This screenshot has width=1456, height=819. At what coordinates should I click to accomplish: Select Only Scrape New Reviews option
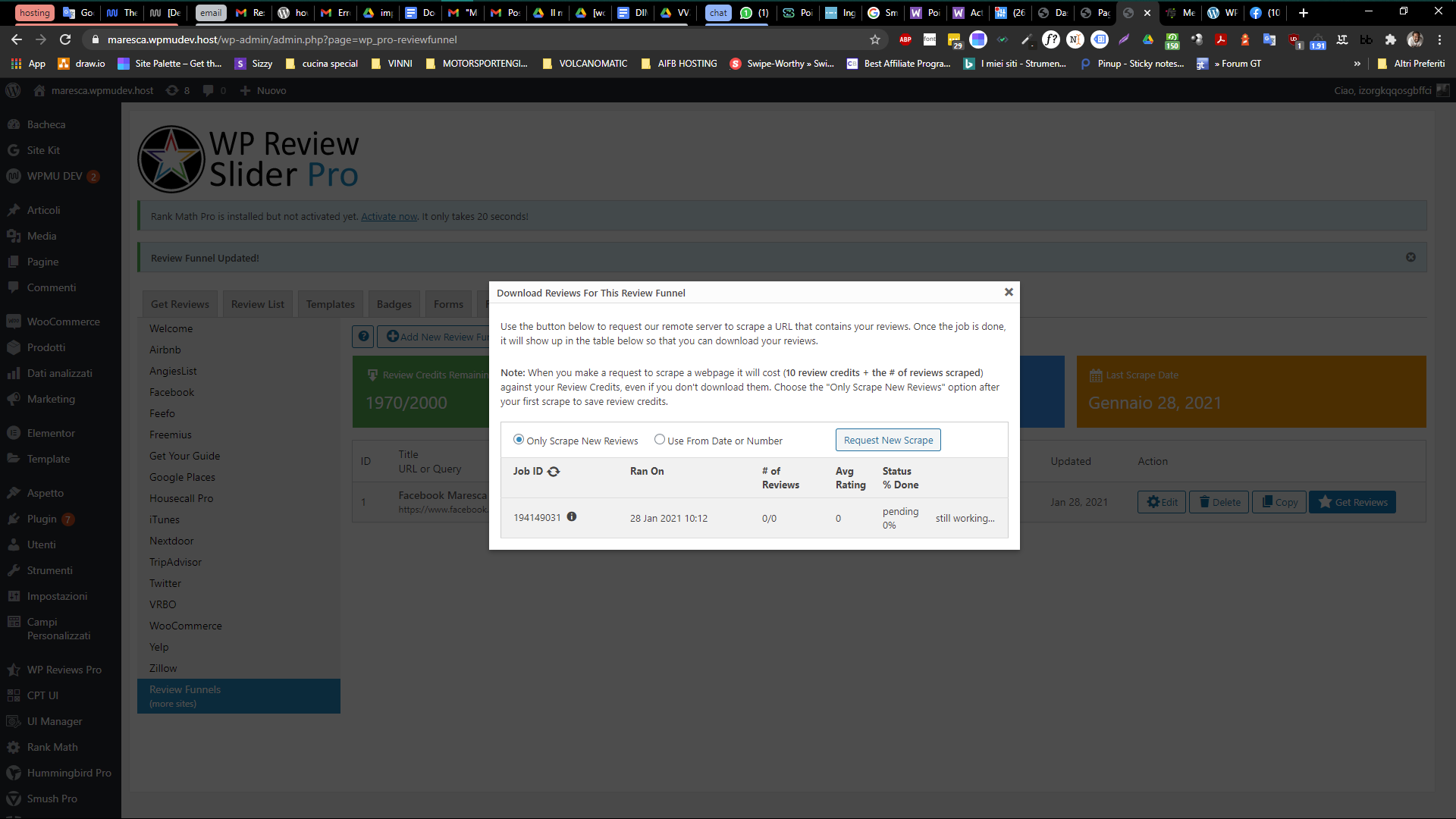pos(519,440)
